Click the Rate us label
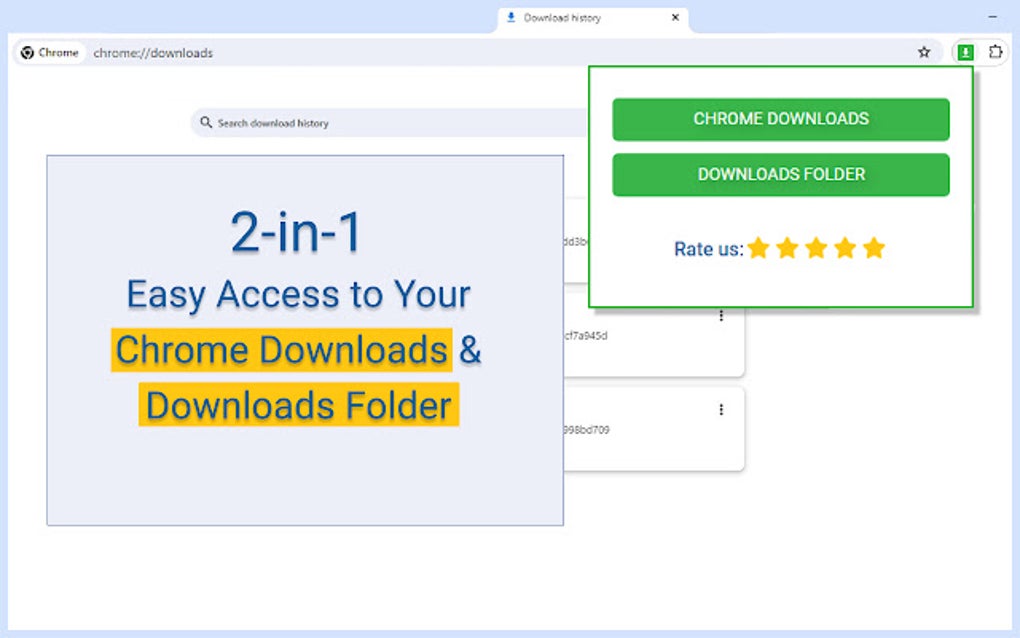This screenshot has width=1020, height=638. click(x=708, y=249)
